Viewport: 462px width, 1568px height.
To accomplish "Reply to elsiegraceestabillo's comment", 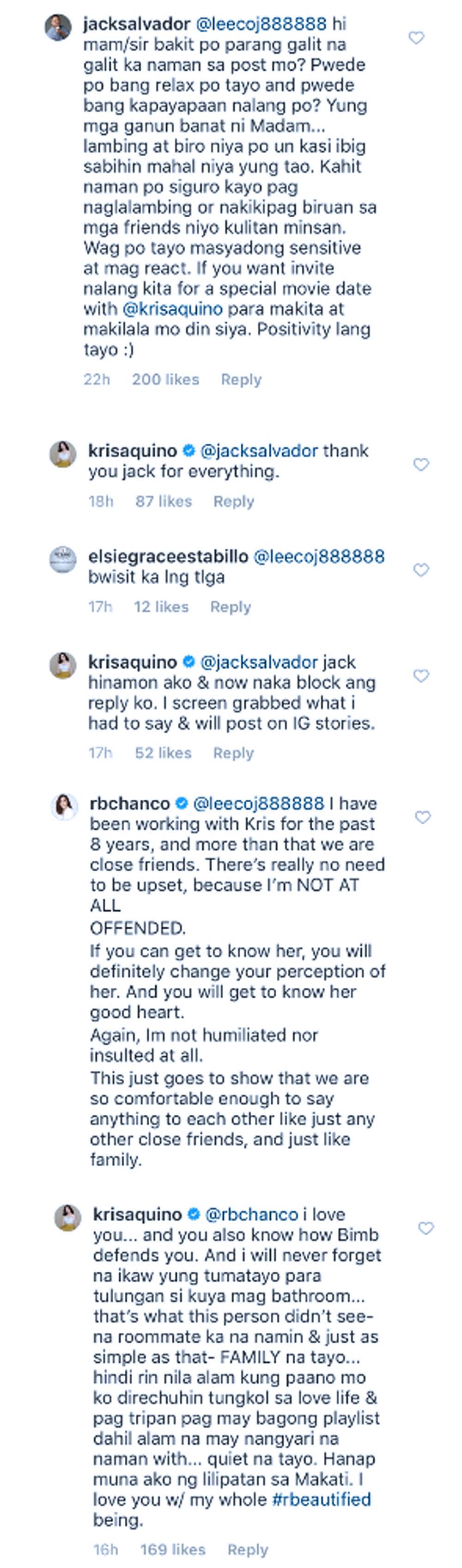I will click(x=231, y=607).
